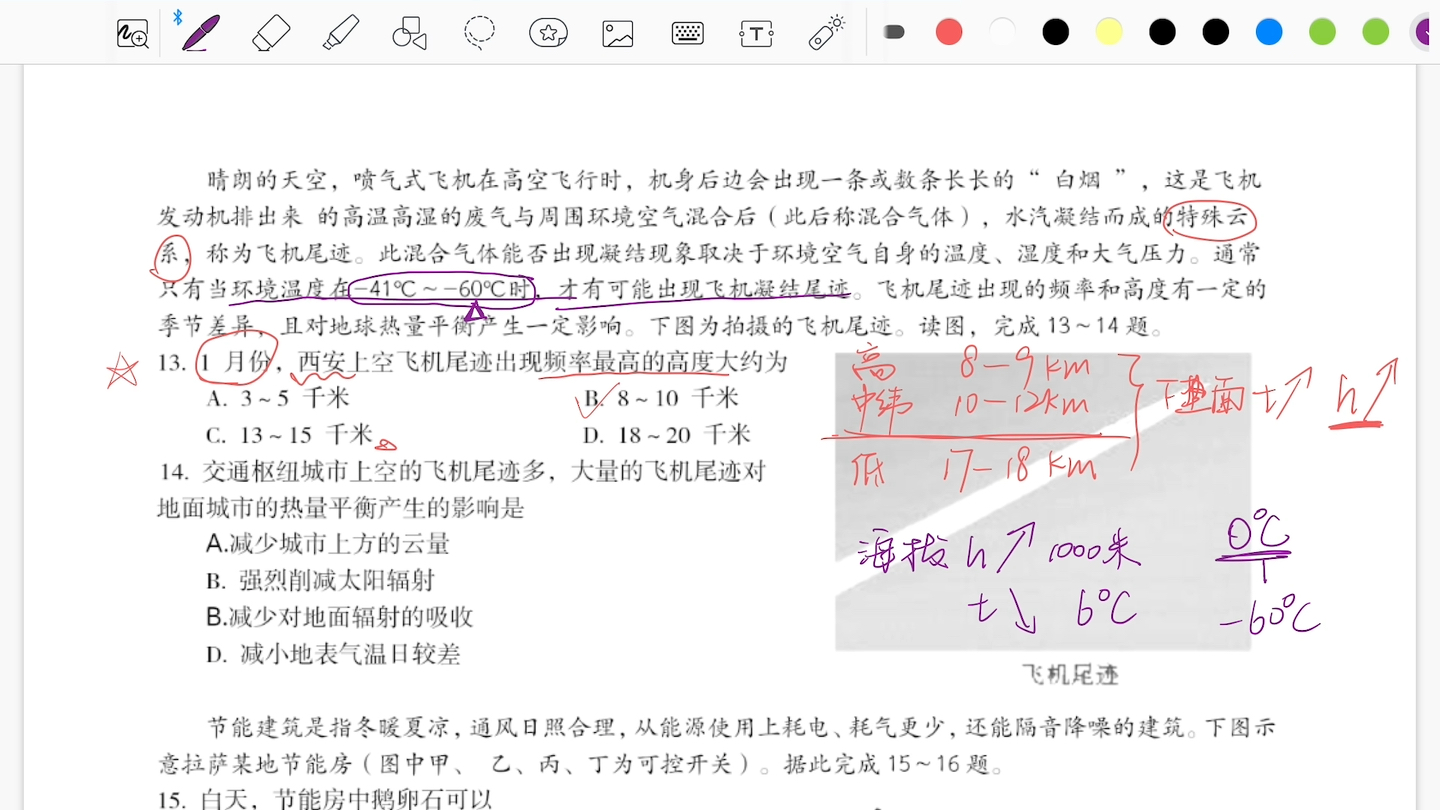1440x810 pixels.
Task: Click answer option A. 3~5 千米
Action: point(278,398)
